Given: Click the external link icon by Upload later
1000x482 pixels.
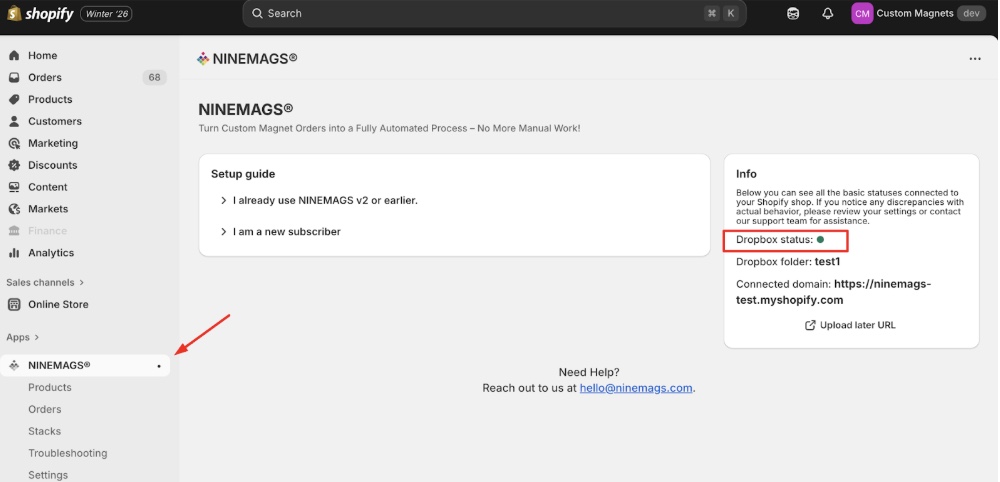Looking at the screenshot, I should [x=811, y=325].
